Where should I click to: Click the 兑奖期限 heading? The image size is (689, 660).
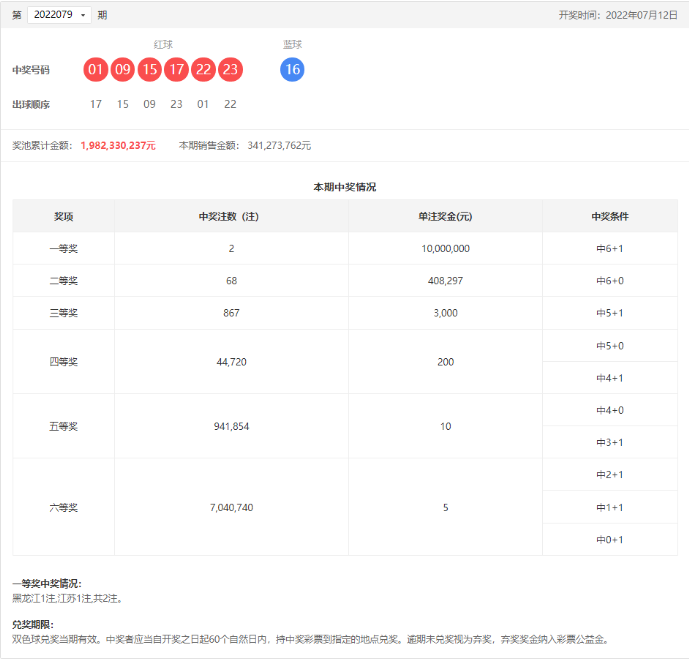click(33, 625)
